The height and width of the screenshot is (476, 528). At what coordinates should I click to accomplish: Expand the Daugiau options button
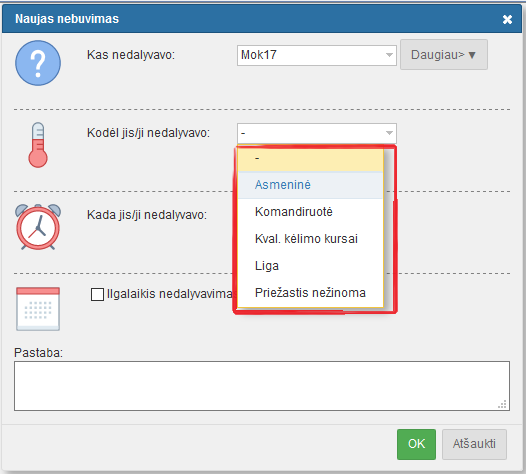pyautogui.click(x=443, y=55)
